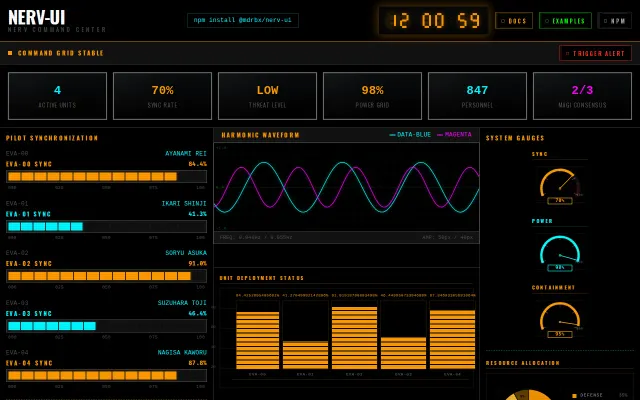640x400 pixels.
Task: Click the Resource Allocation heading
Action: (x=522, y=363)
